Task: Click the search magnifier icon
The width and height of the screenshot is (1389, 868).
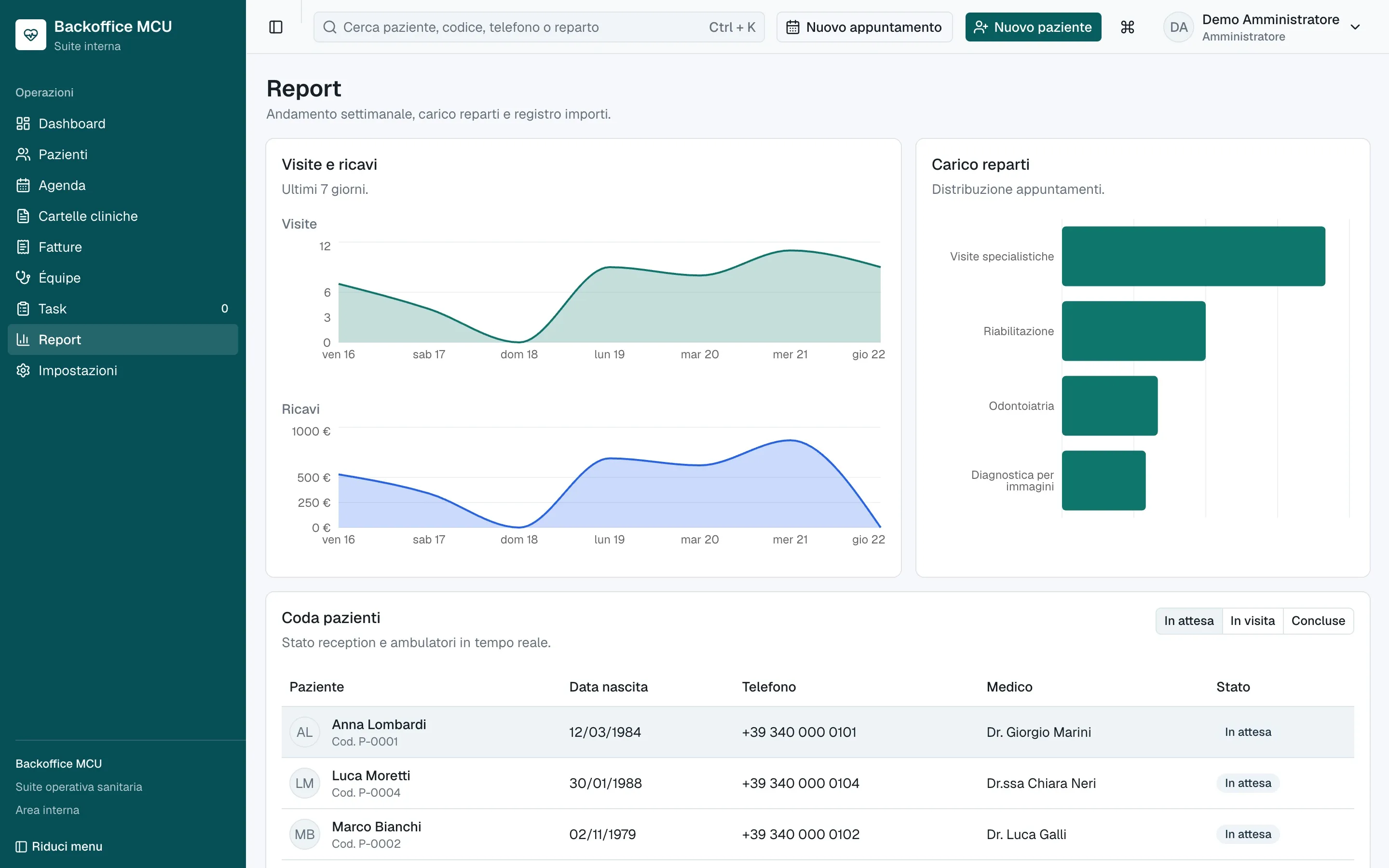Action: 329,27
